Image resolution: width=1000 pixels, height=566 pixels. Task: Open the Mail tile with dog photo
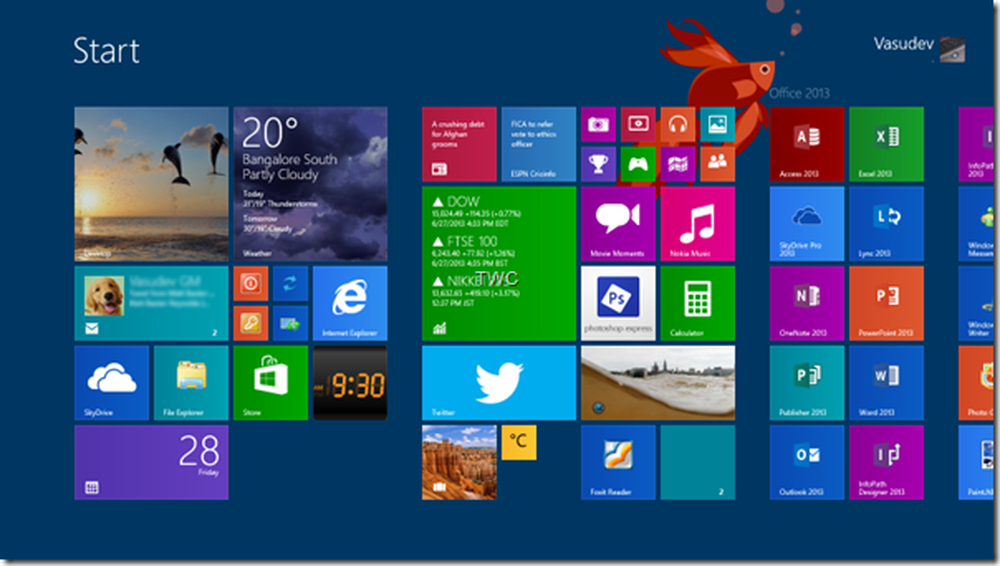151,303
